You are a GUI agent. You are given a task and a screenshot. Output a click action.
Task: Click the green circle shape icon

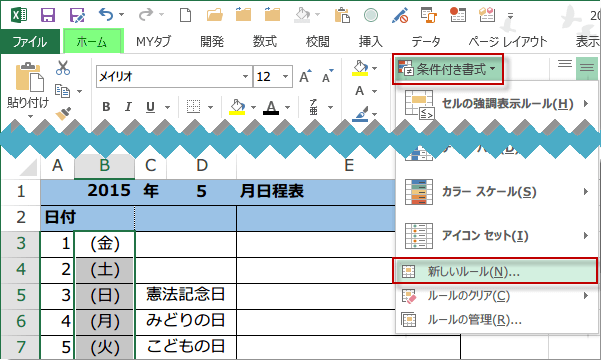(371, 15)
